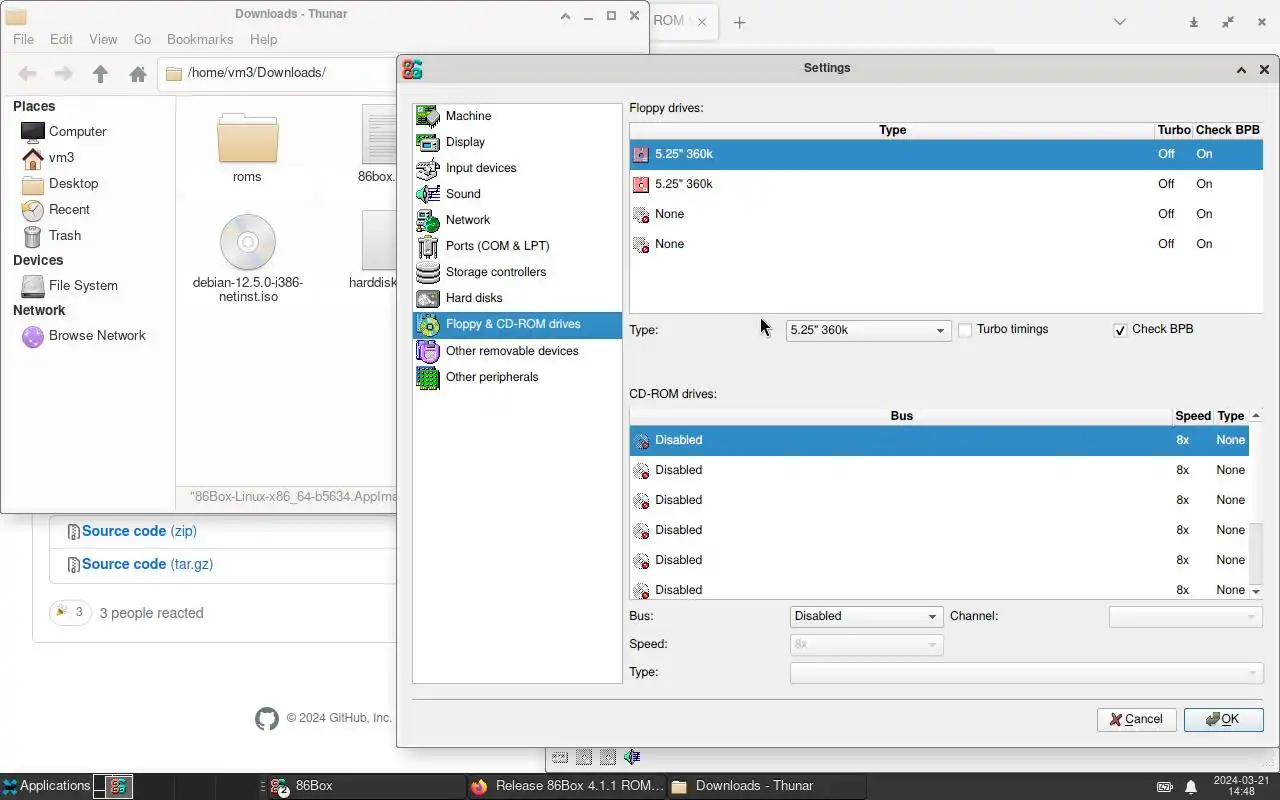Select the highlighted 5.25" 360k floppy row
This screenshot has width=1280, height=800.
pos(946,154)
